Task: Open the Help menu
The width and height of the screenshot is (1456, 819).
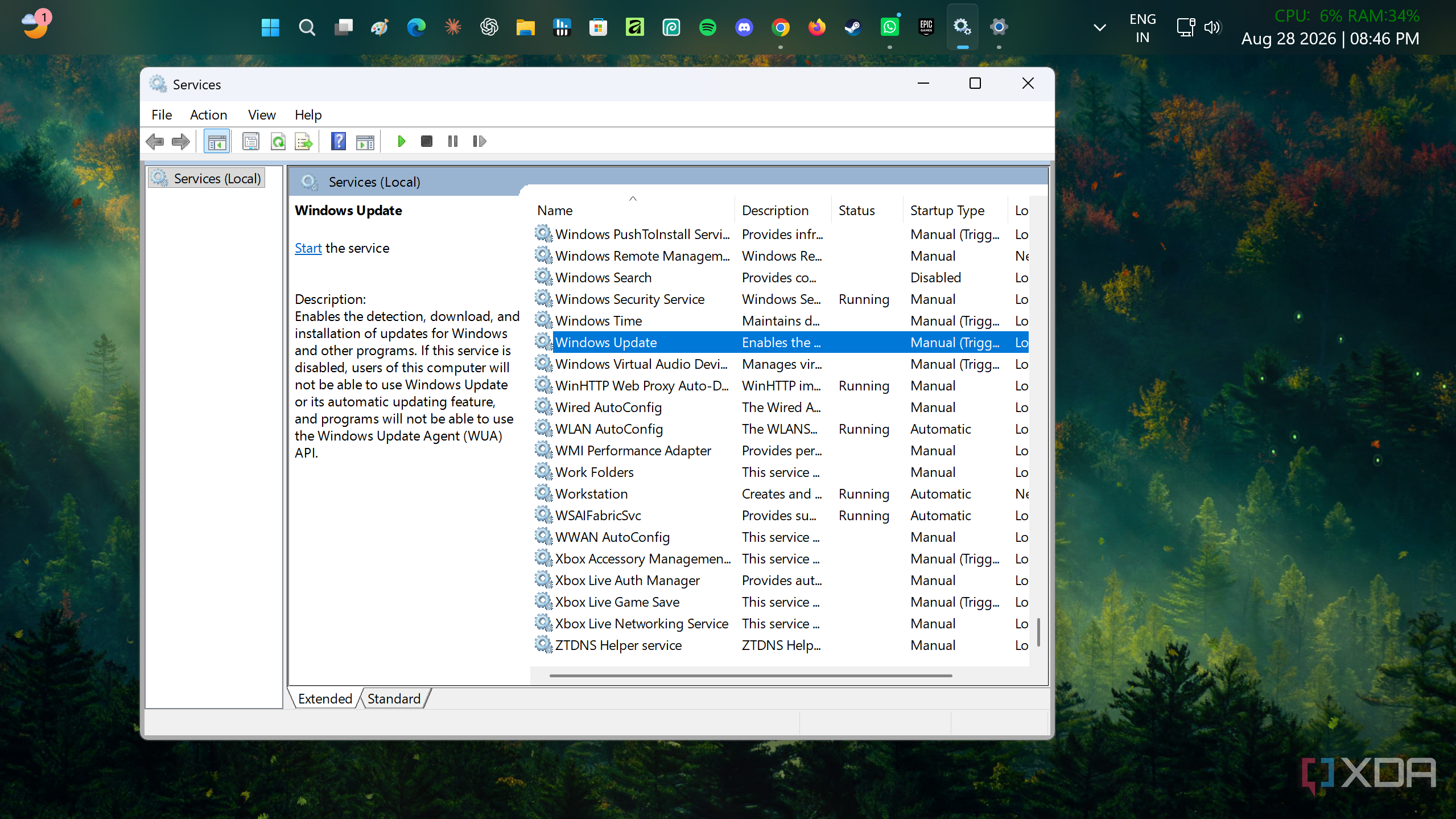Action: click(x=308, y=115)
